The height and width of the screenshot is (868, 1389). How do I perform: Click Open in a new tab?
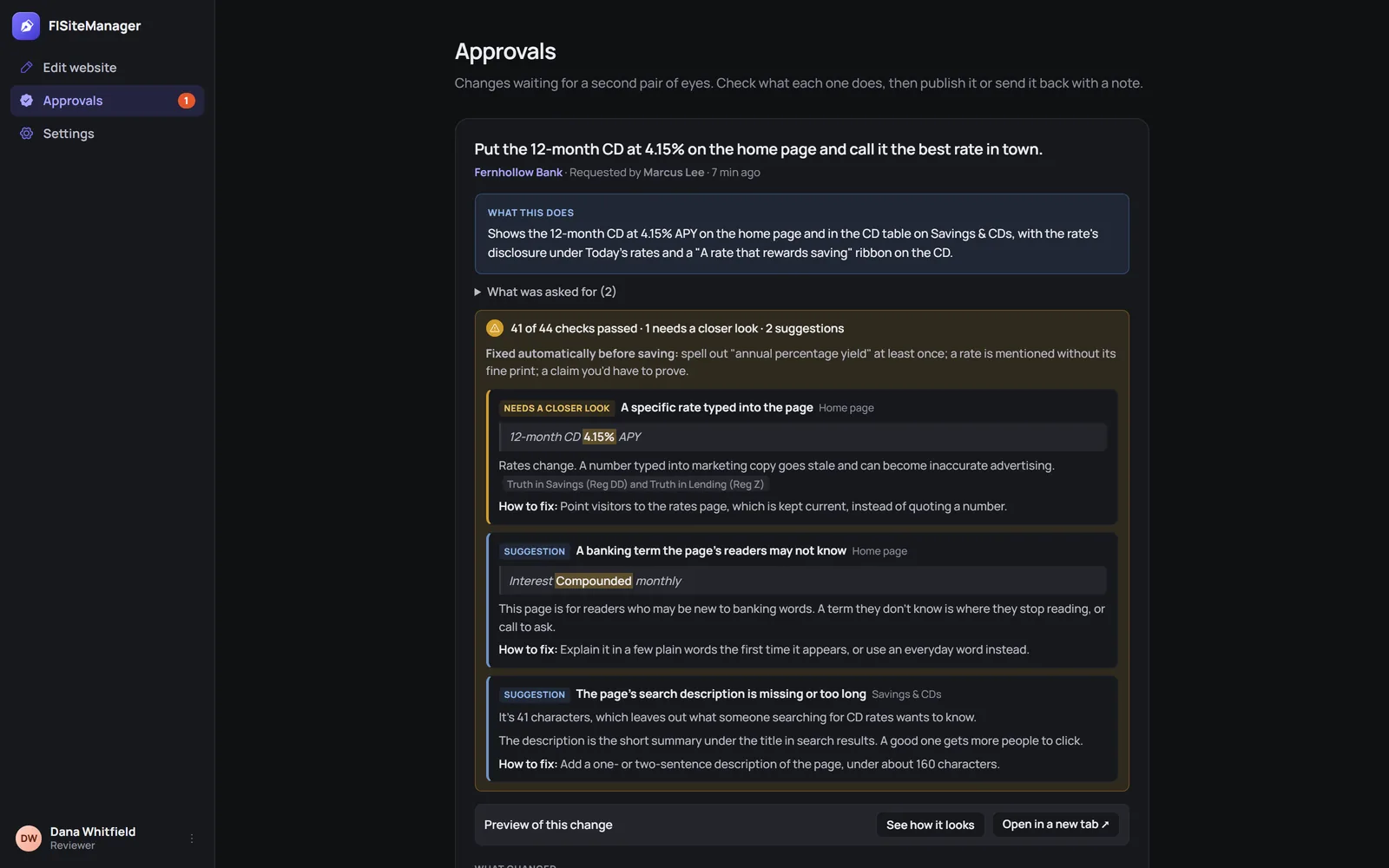[1056, 825]
